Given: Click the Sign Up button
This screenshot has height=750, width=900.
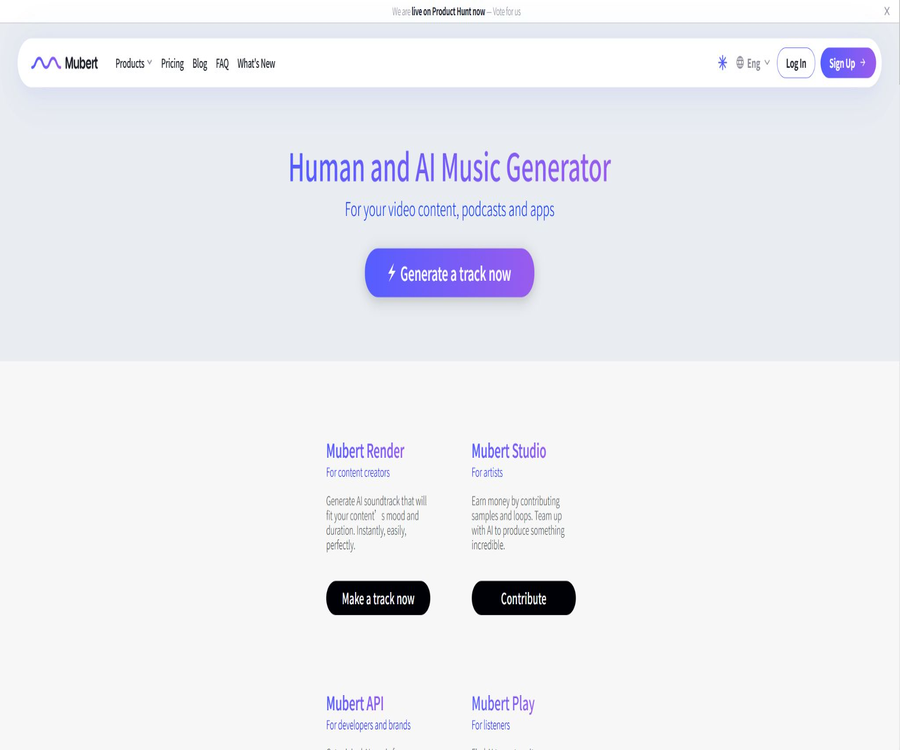Looking at the screenshot, I should (x=848, y=63).
